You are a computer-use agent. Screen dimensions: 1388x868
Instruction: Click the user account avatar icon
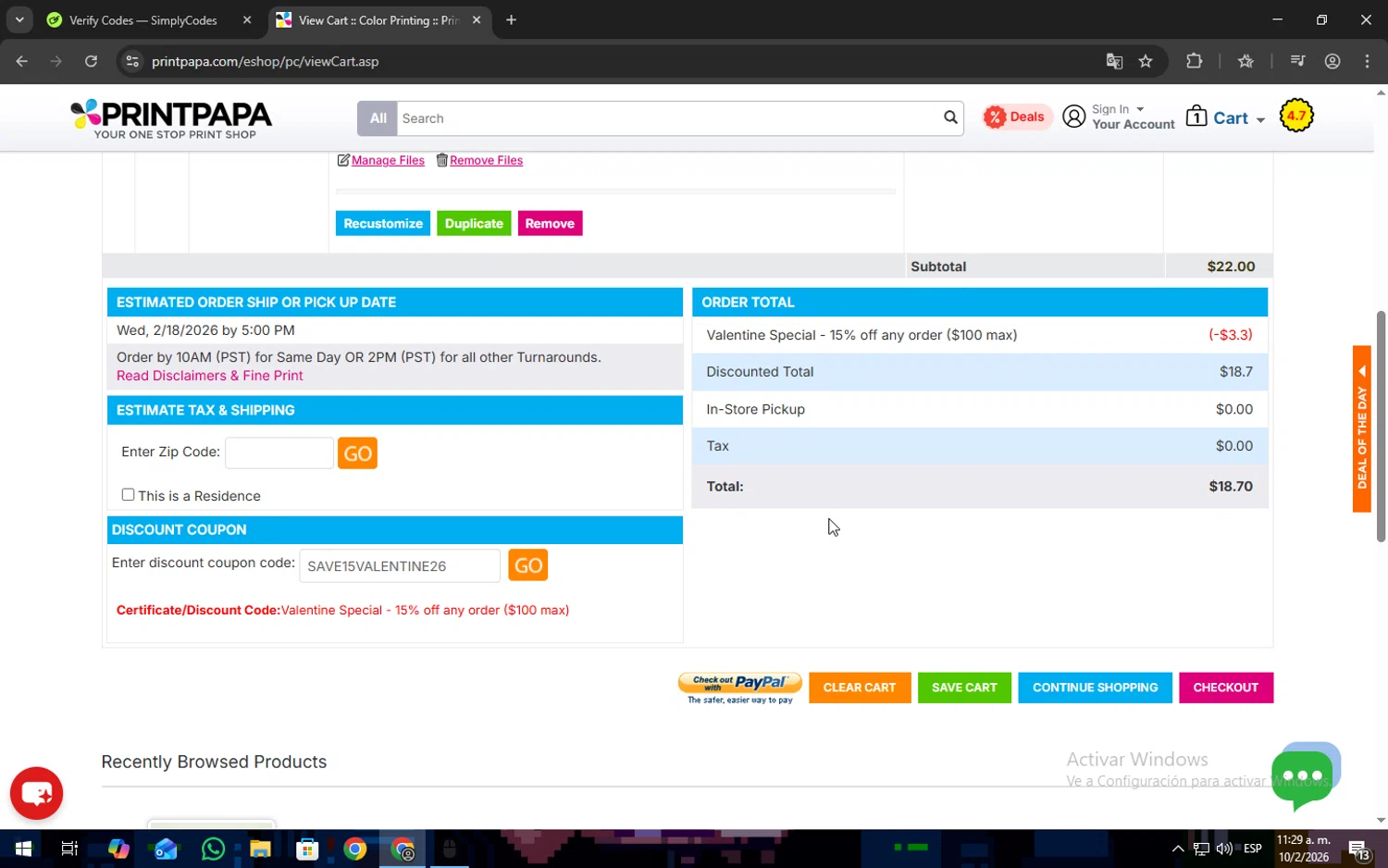point(1073,117)
